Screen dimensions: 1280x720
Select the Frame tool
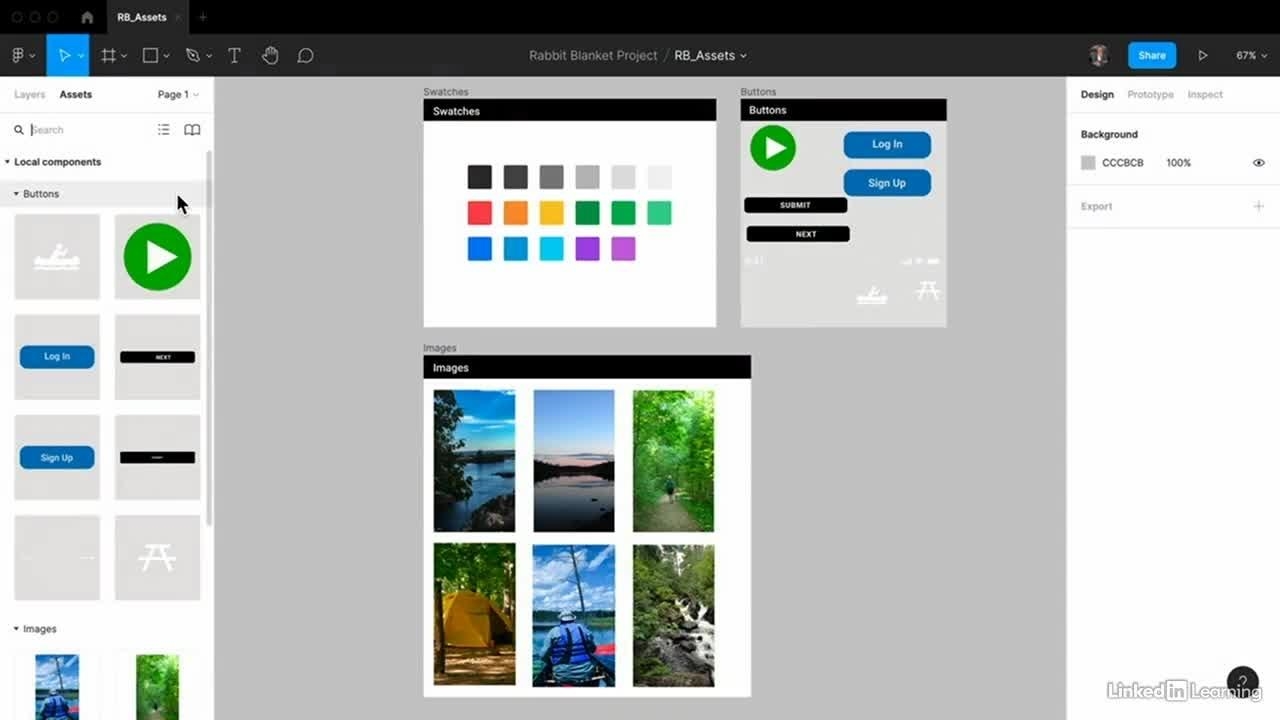(109, 56)
